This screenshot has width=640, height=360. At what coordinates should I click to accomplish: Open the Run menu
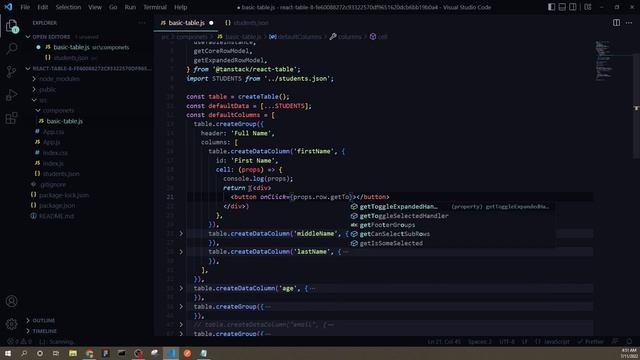pos(130,7)
